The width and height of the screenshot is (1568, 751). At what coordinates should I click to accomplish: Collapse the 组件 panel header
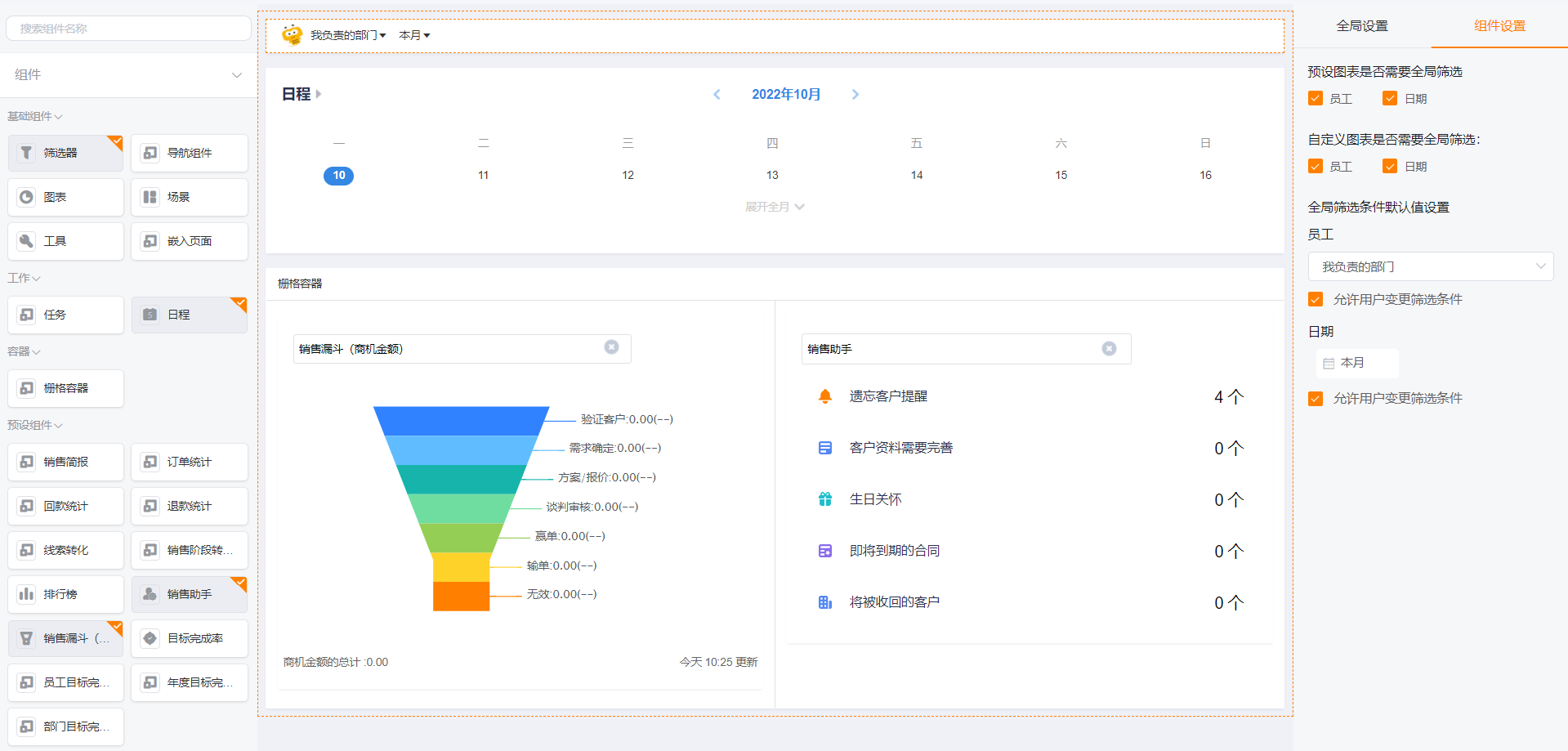128,75
